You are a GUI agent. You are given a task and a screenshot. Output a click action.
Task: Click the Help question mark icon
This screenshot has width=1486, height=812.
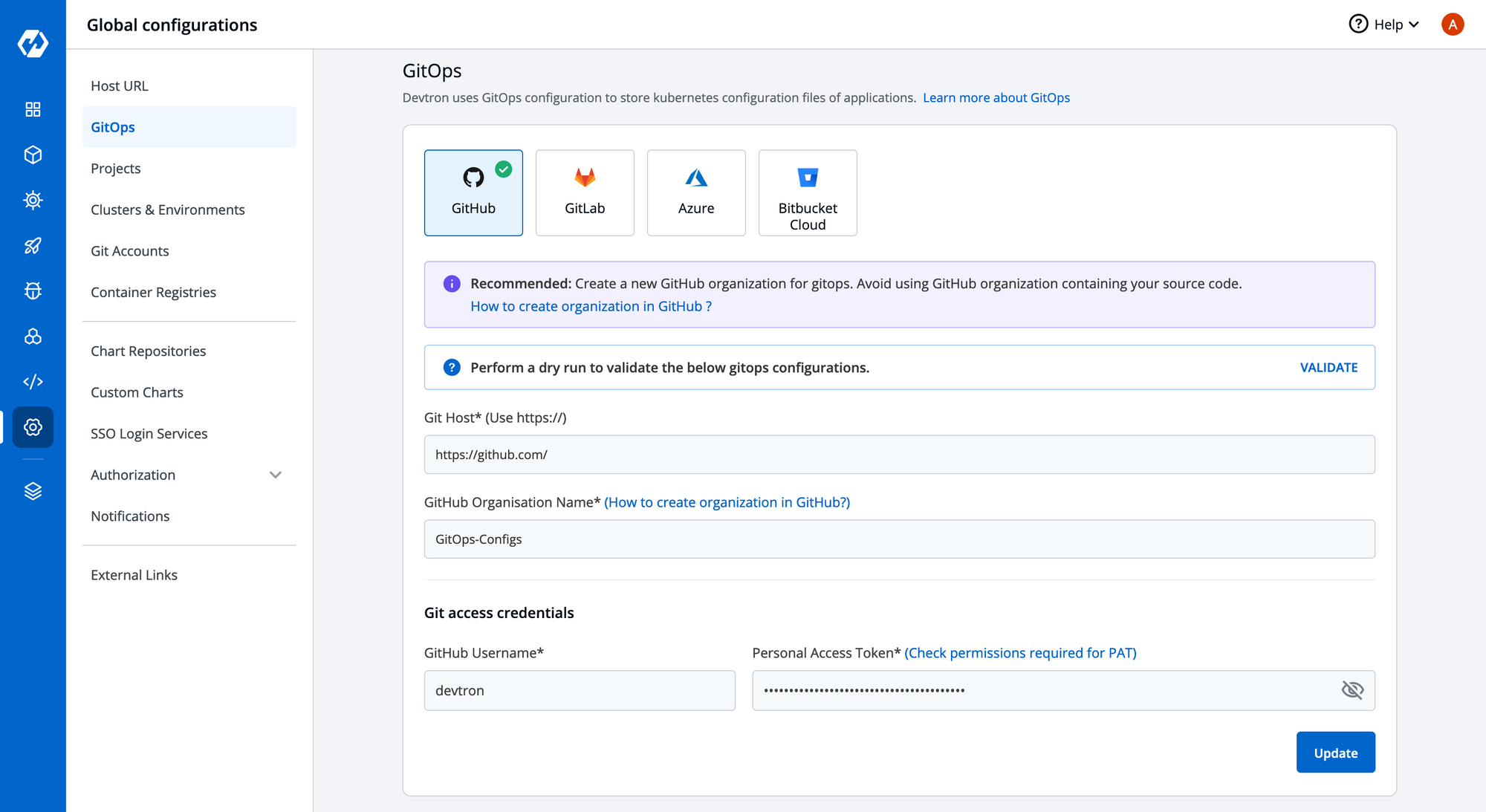coord(1358,24)
